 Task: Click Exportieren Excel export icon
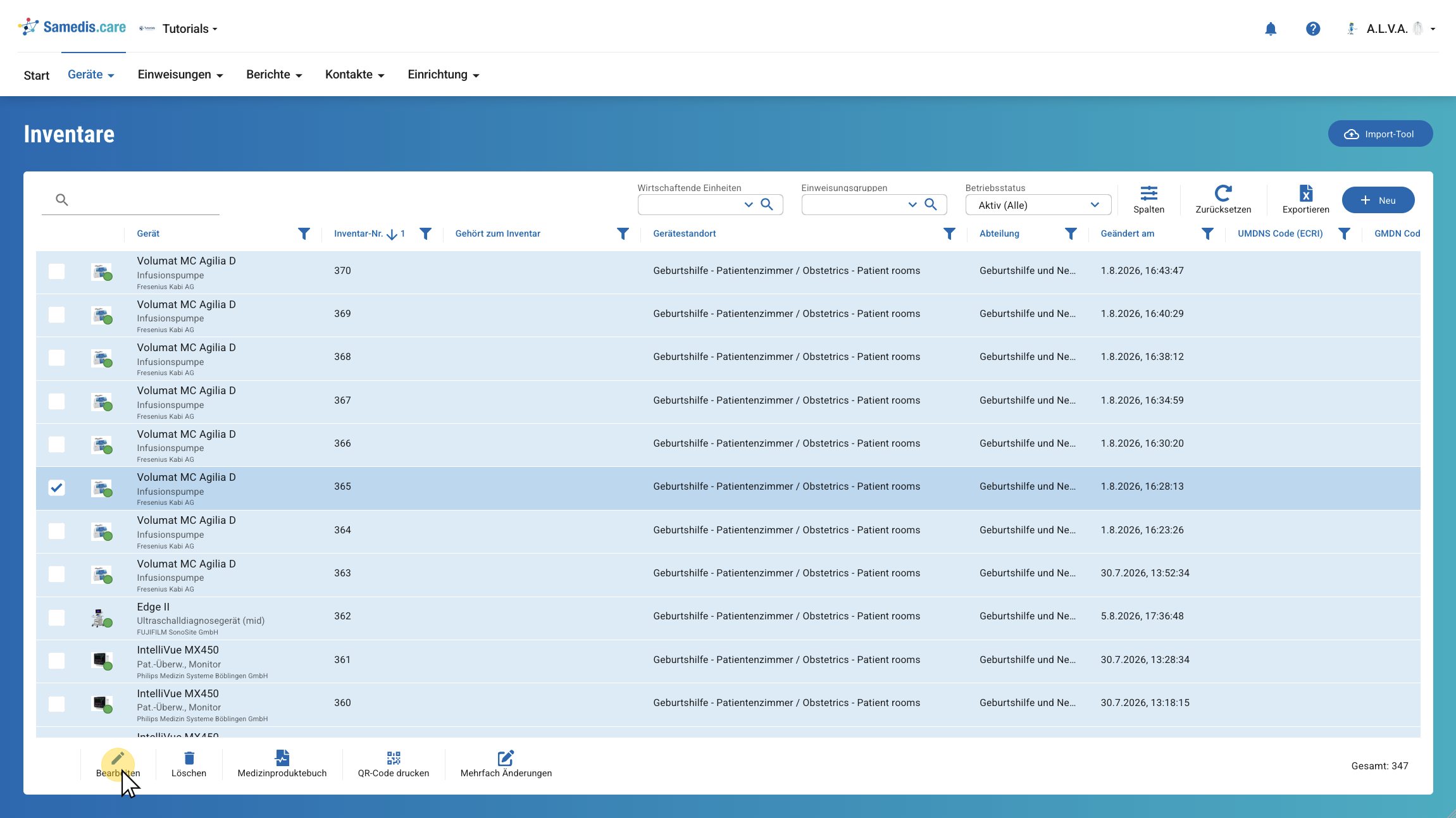[x=1306, y=193]
